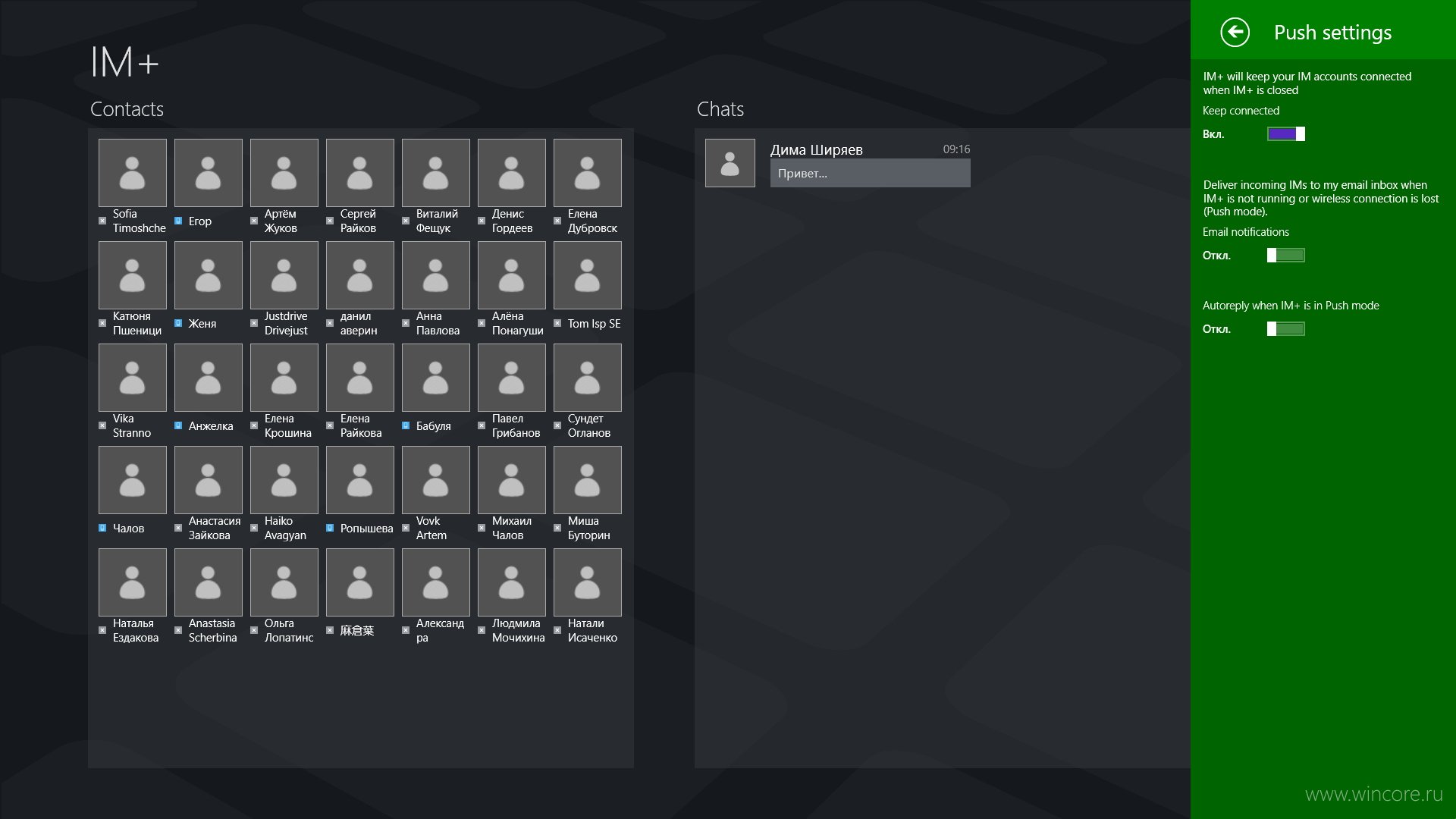Click the Chats section heading
This screenshot has height=819, width=1456.
720,109
